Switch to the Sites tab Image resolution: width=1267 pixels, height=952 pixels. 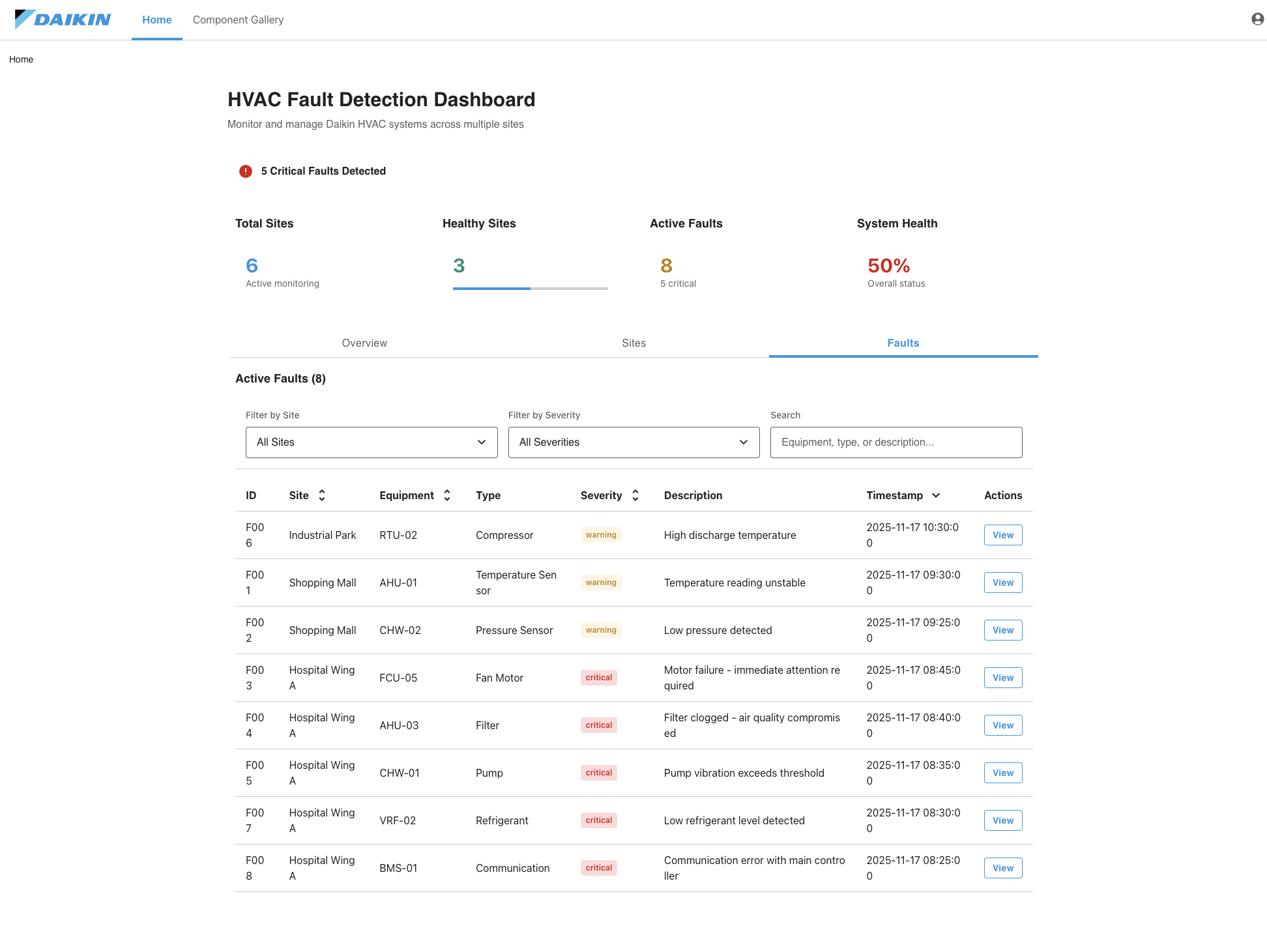point(633,343)
